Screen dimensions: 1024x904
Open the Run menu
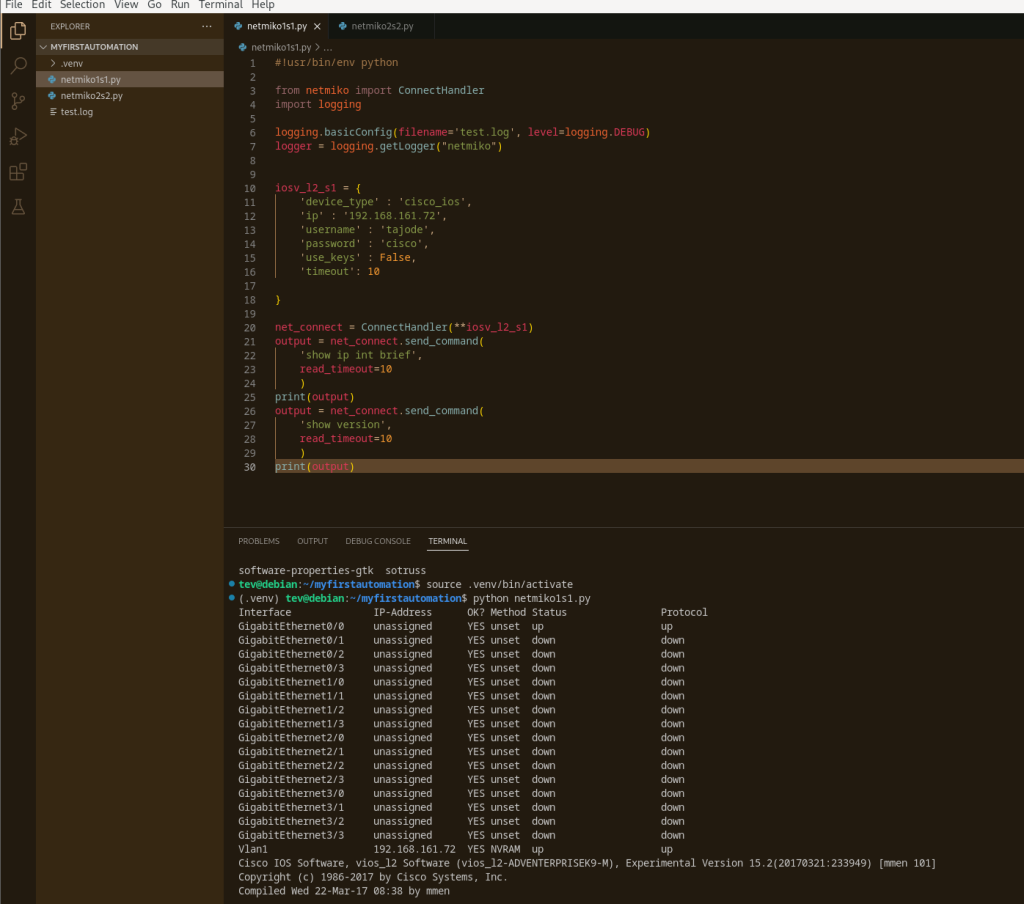click(x=180, y=5)
